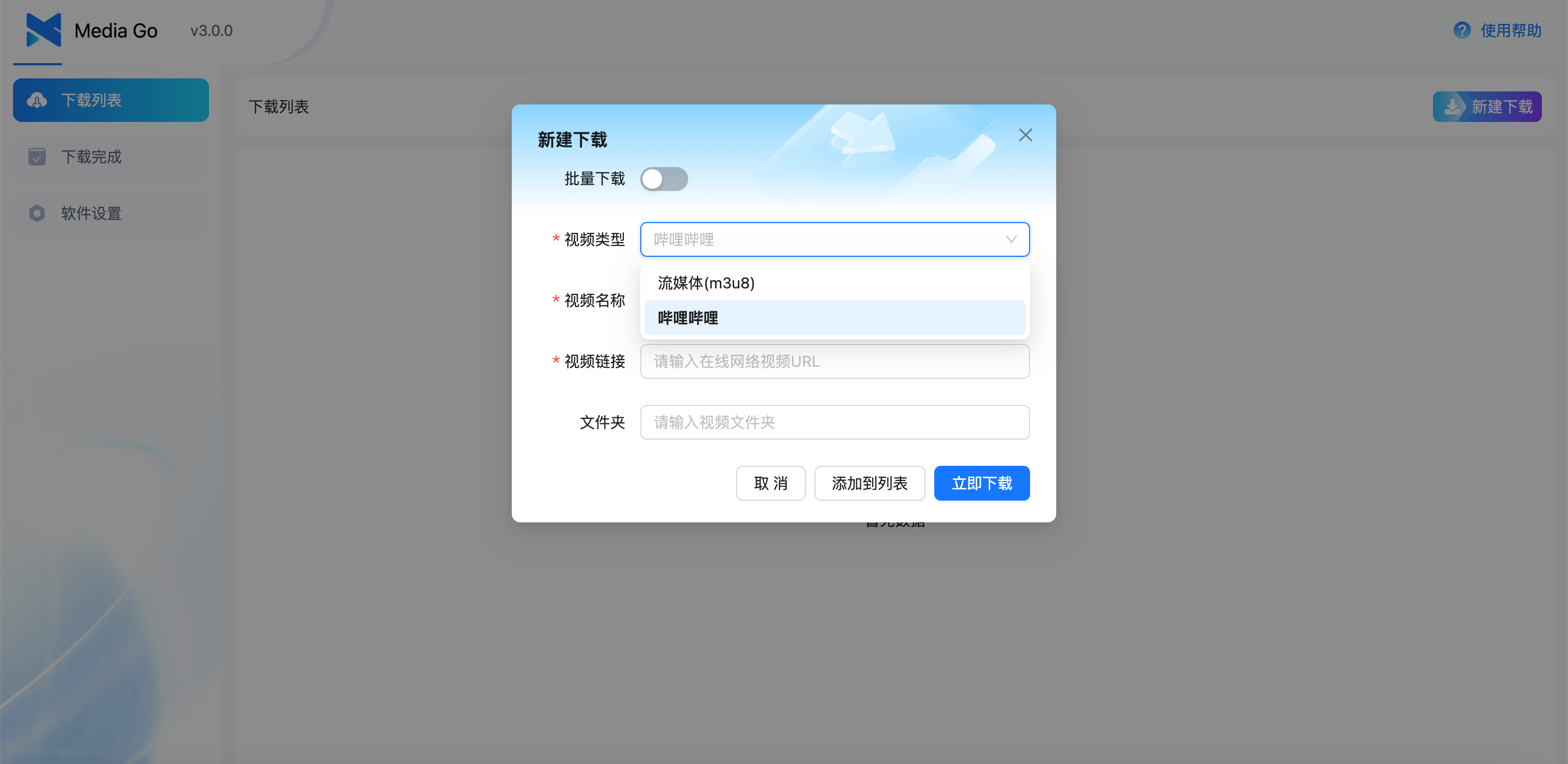
Task: Click the download complete checkbox icon
Action: pos(37,157)
